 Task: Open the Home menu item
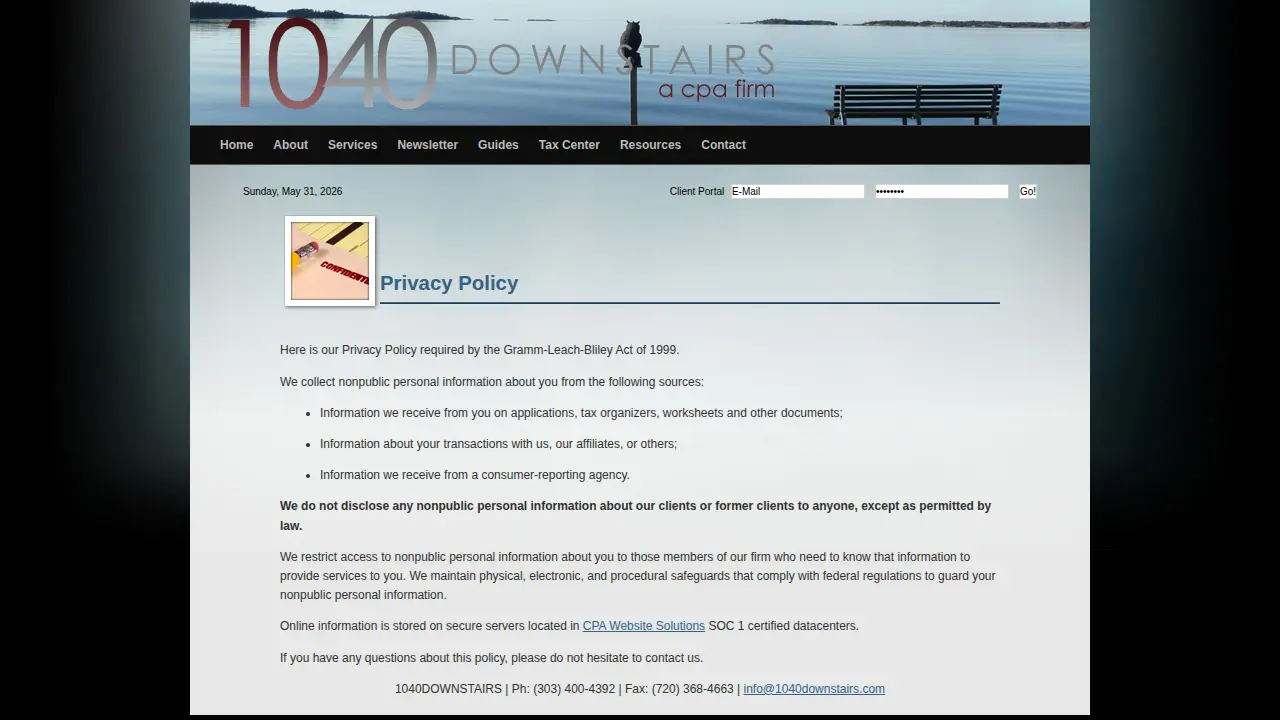click(236, 145)
